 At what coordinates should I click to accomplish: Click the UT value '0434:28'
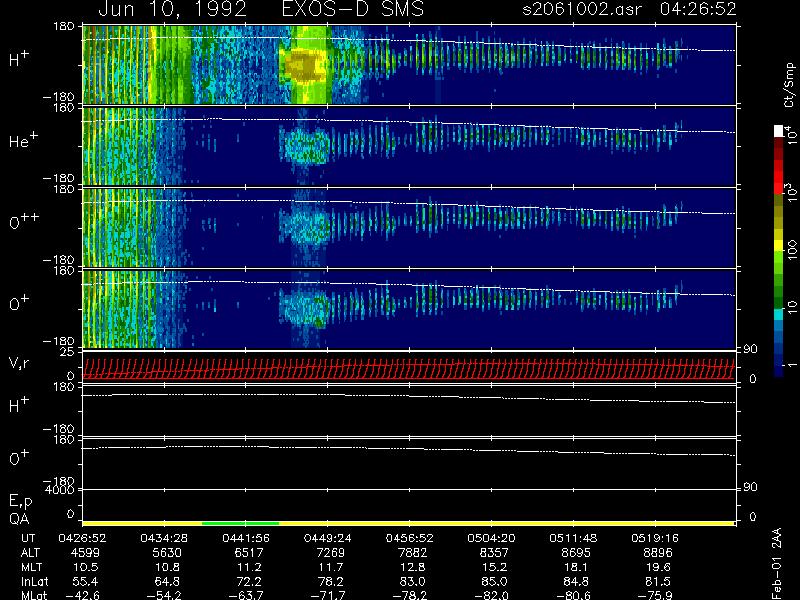point(164,538)
